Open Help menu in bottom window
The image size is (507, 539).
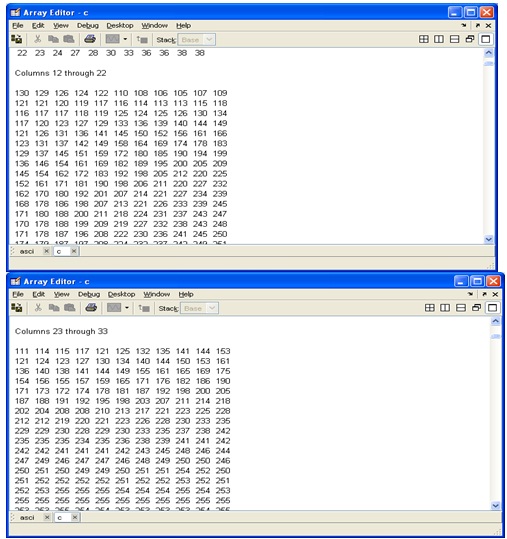pyautogui.click(x=186, y=294)
